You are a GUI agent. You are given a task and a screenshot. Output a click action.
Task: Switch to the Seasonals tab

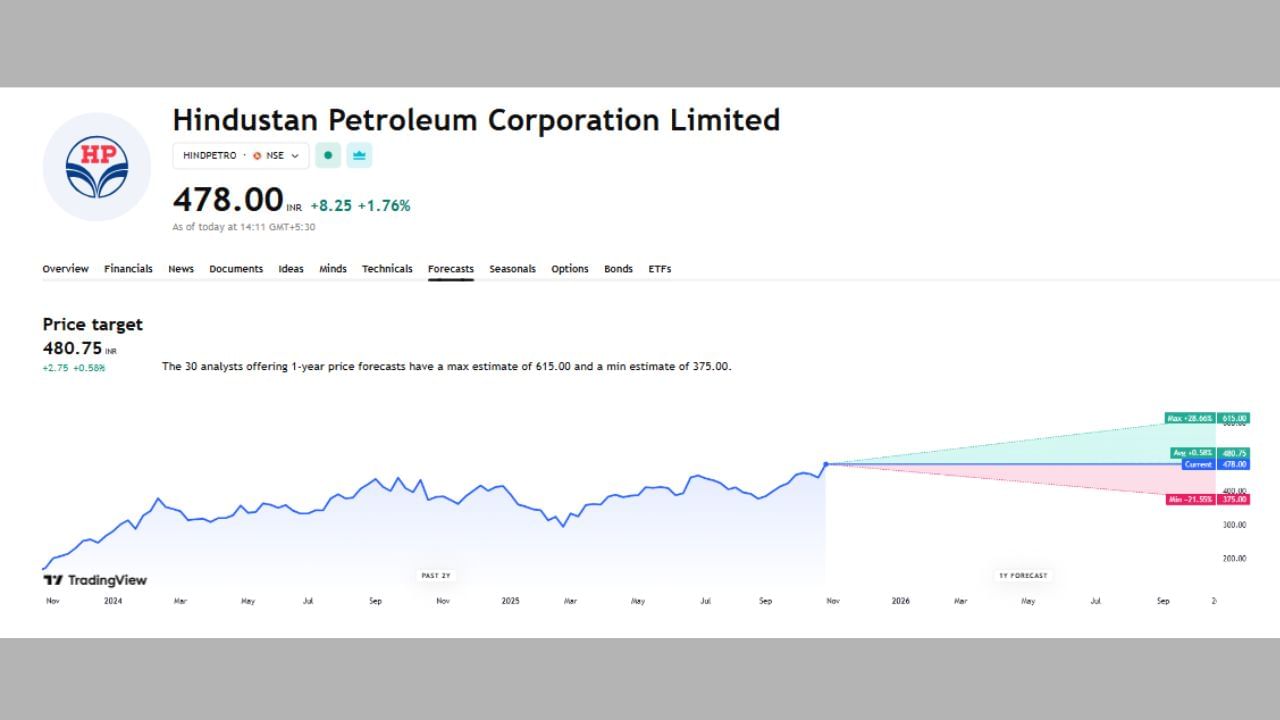(x=512, y=268)
